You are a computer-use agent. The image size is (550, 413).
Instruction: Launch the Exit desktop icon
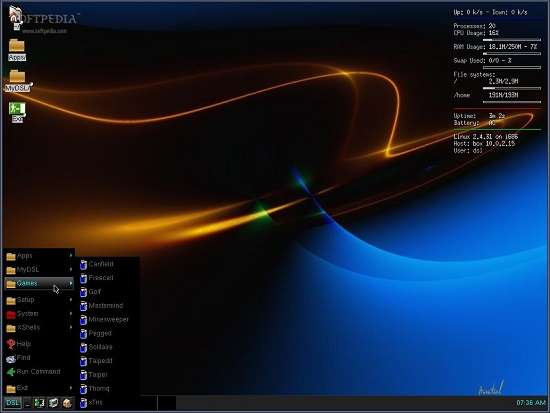click(17, 112)
